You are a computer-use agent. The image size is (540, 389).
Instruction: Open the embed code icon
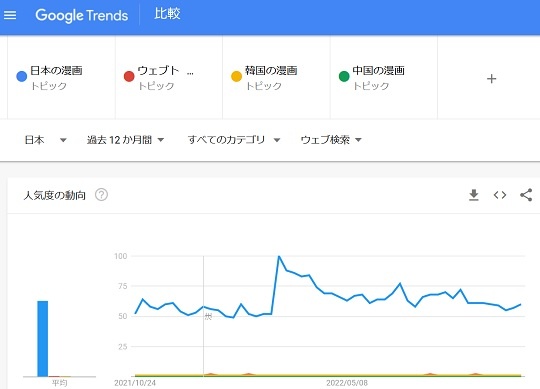500,195
